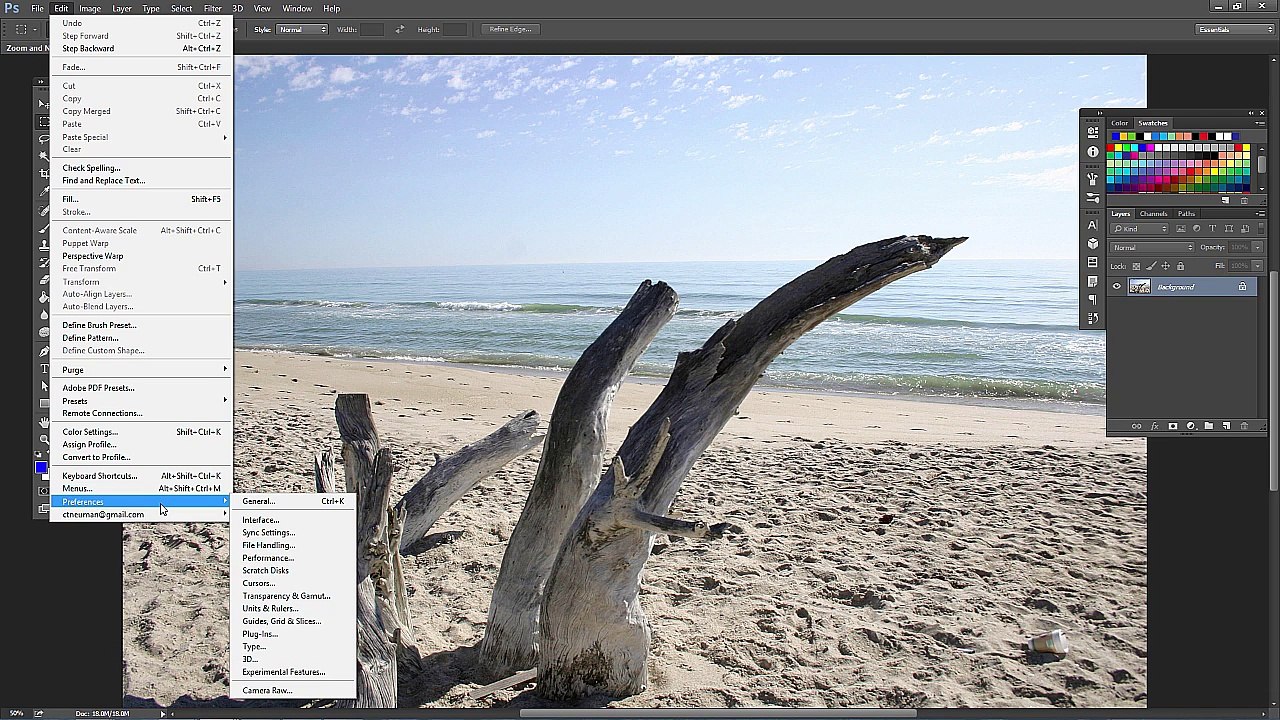
Task: Filter layers by pixel layers icon
Action: 1181,229
